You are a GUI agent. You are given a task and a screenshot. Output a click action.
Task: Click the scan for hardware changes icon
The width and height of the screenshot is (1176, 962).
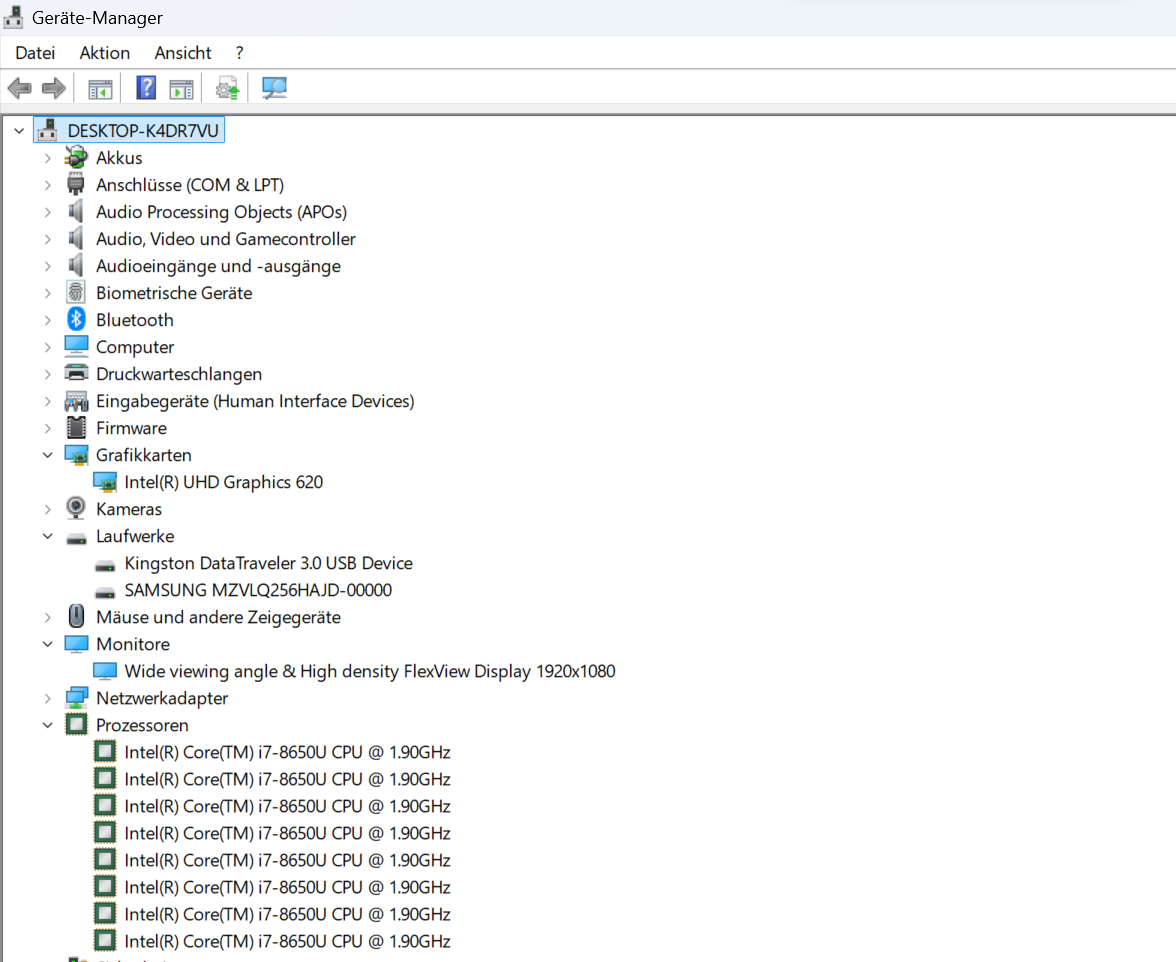(x=274, y=88)
